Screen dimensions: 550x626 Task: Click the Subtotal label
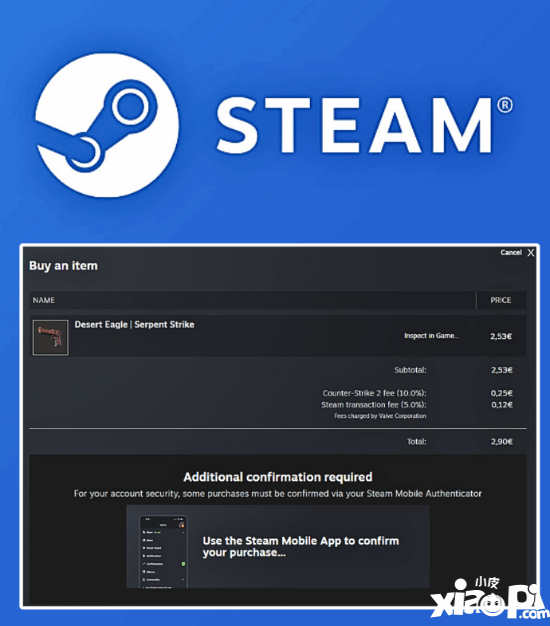(x=410, y=370)
